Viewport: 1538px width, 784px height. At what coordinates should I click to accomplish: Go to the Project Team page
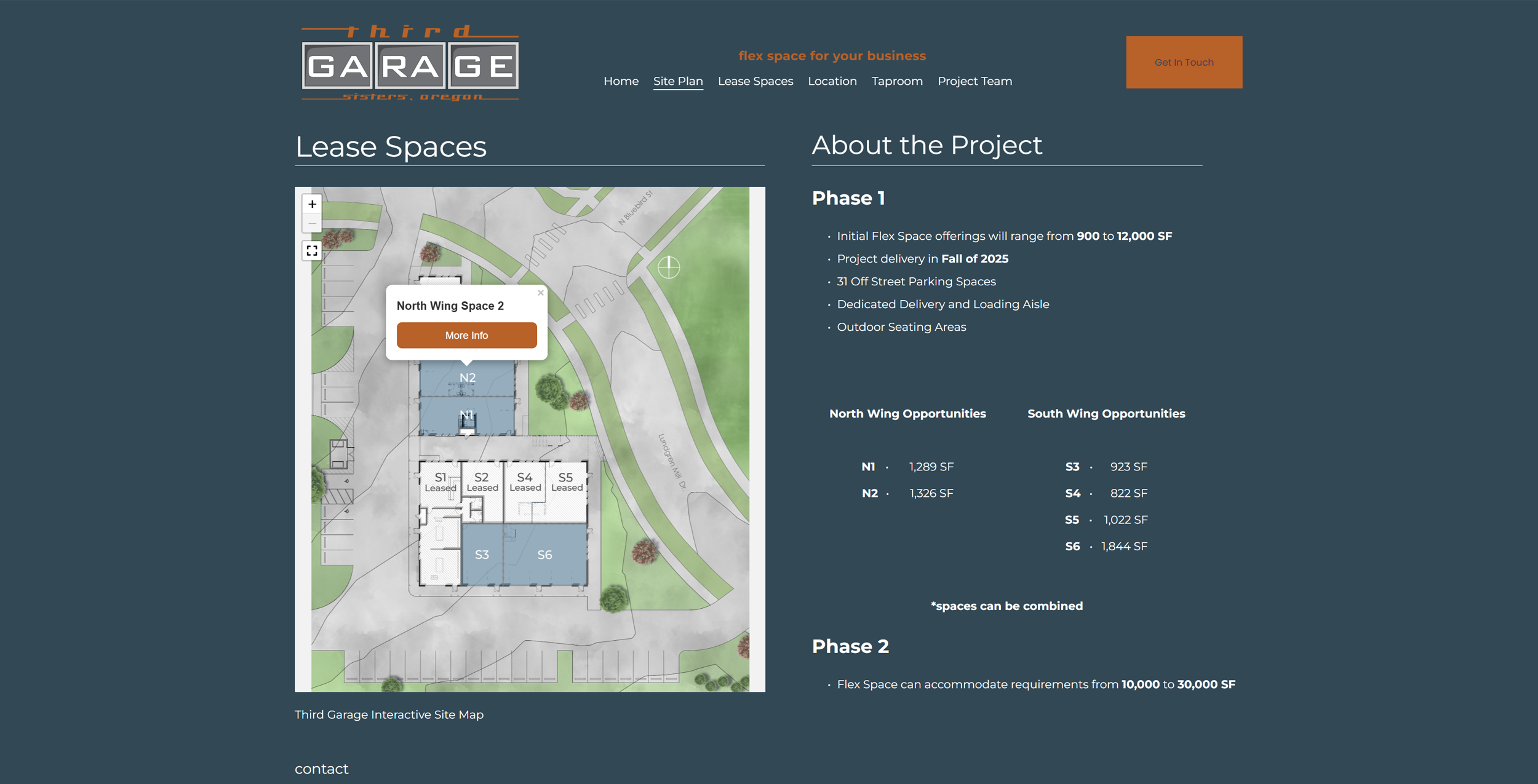(x=974, y=81)
